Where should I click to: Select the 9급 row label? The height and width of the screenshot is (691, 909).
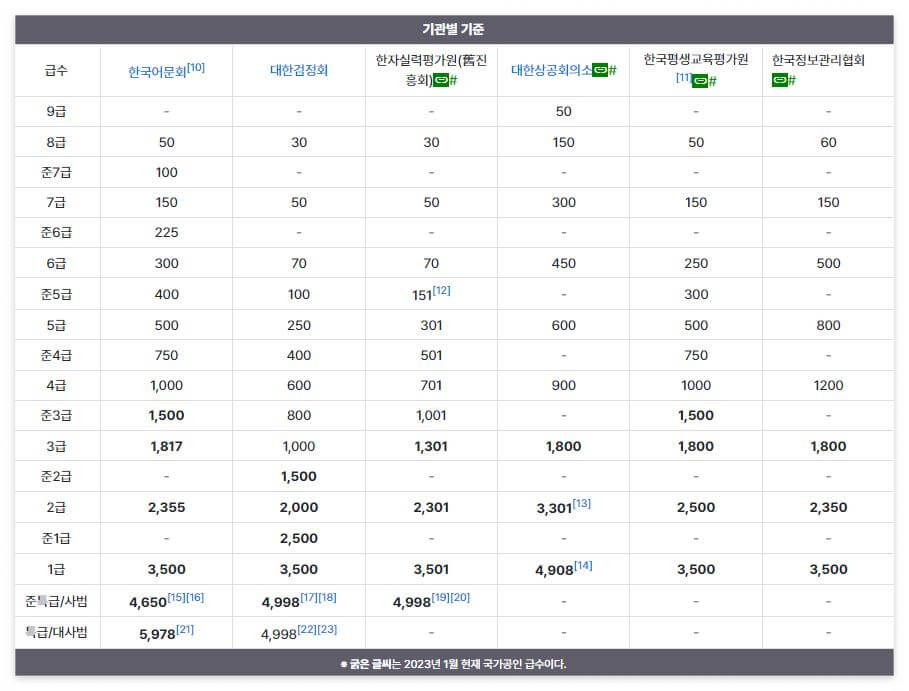[56, 111]
